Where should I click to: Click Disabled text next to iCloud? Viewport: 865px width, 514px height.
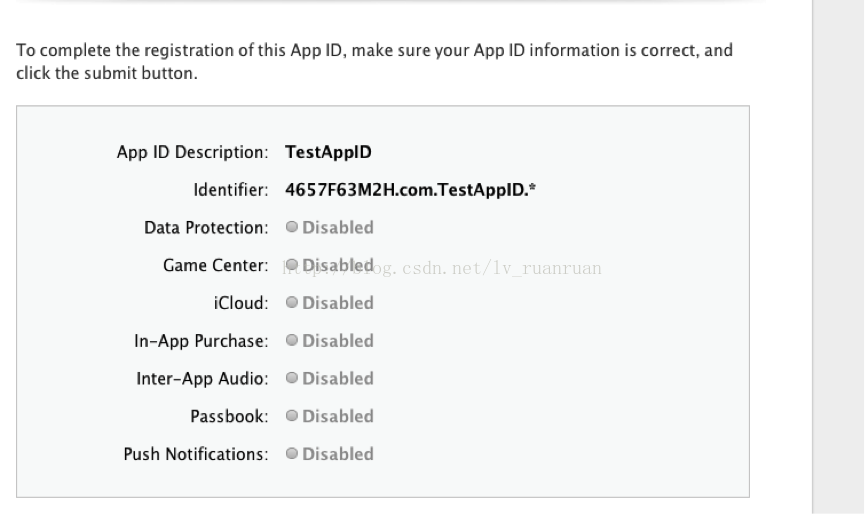[338, 303]
